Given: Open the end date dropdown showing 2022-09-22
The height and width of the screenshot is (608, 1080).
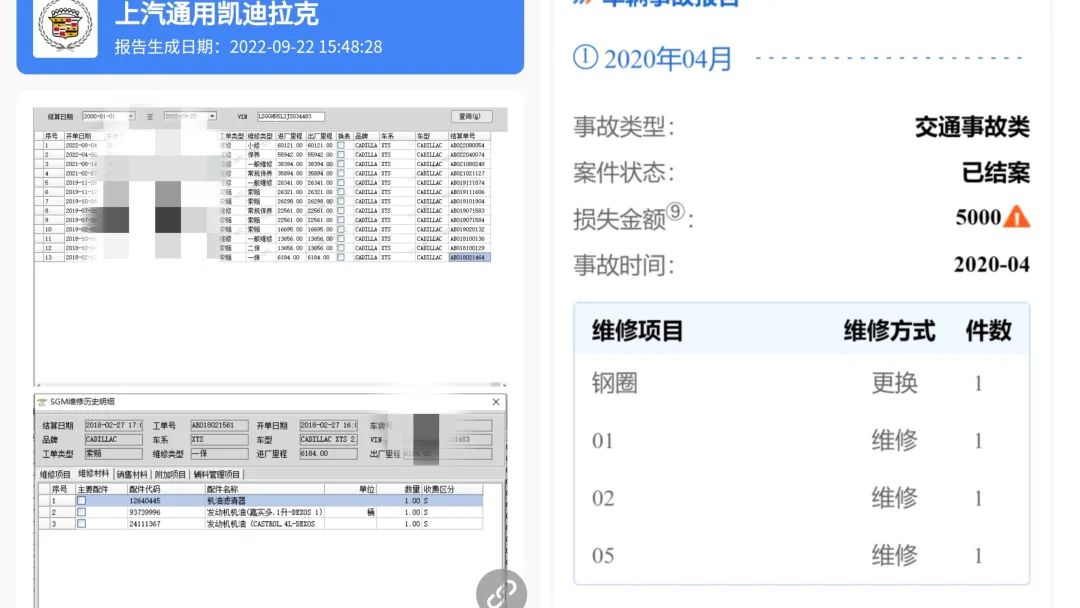Looking at the screenshot, I should [210, 116].
